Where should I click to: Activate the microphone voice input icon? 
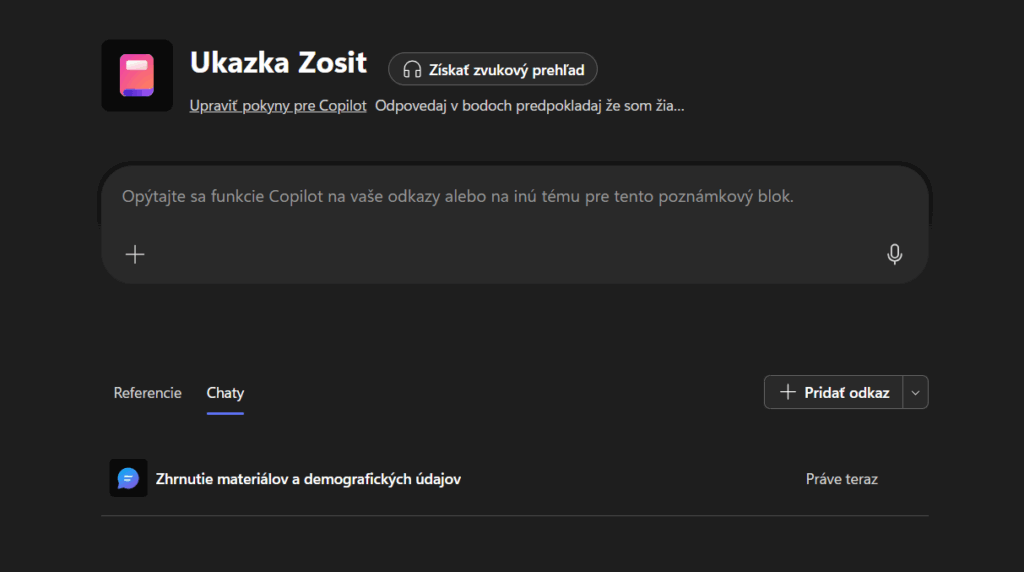click(x=895, y=254)
